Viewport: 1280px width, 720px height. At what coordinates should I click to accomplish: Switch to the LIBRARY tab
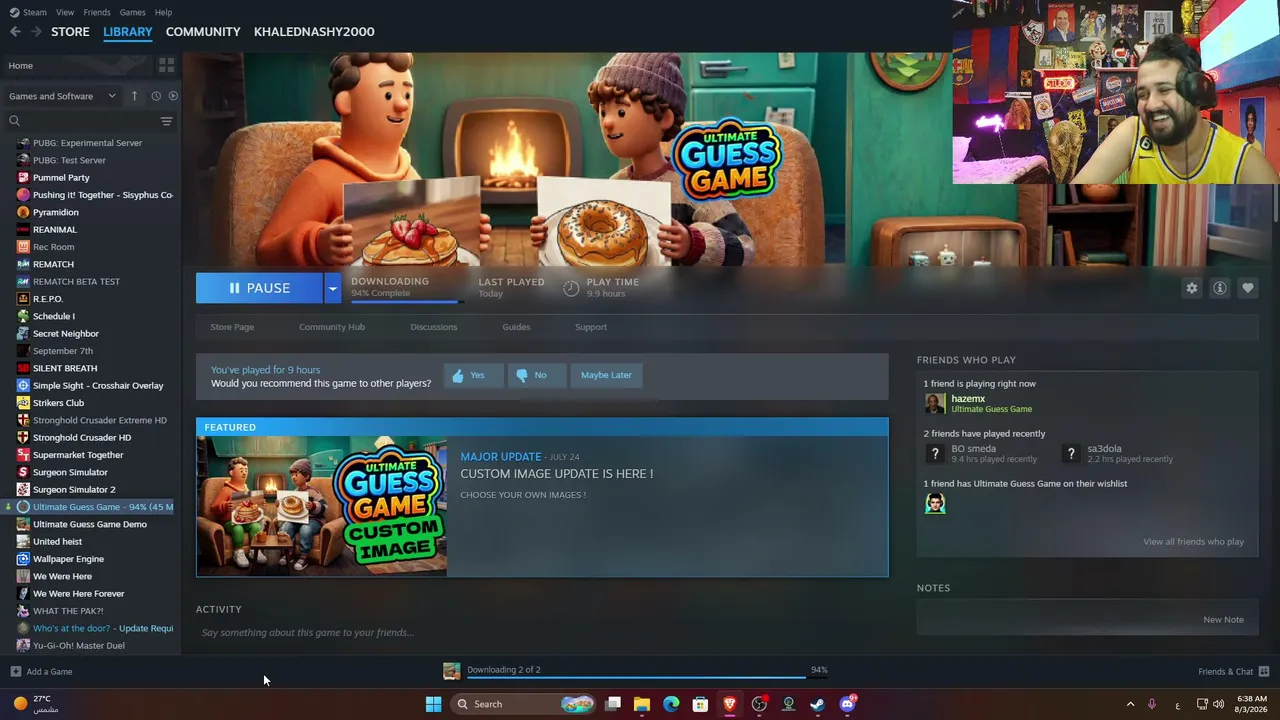point(128,32)
